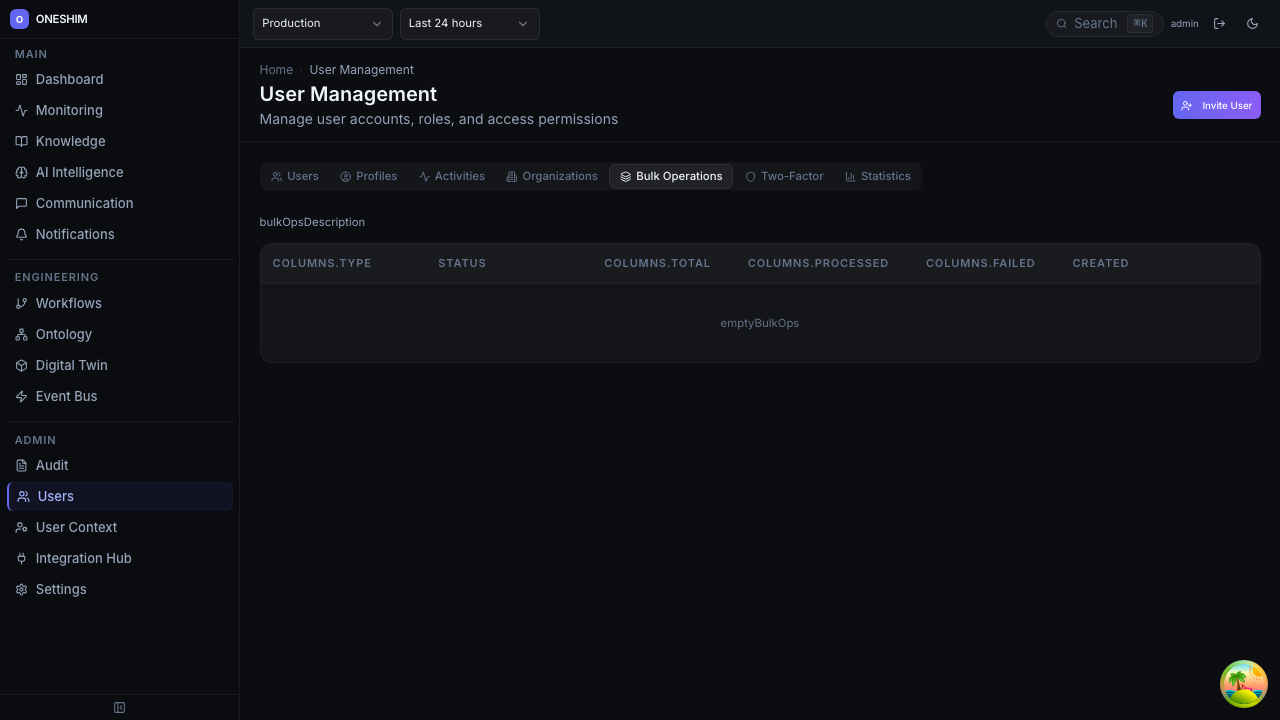Viewport: 1280px width, 720px height.
Task: Toggle dark mode moon icon
Action: [1252, 23]
